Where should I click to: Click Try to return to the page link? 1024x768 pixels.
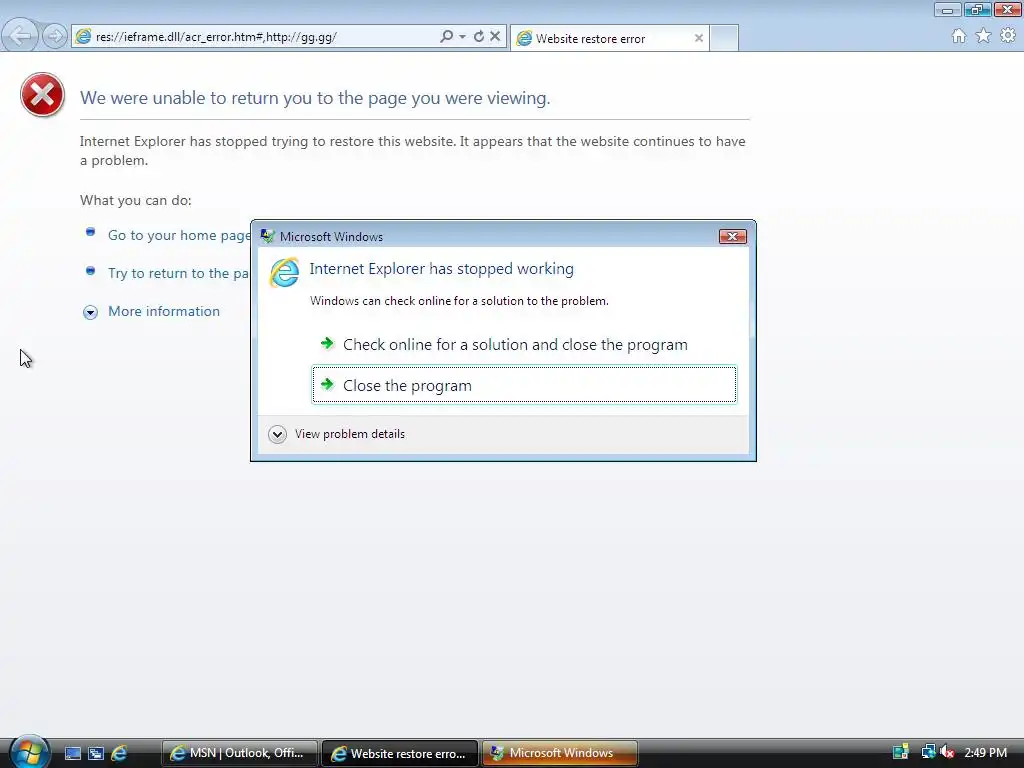tap(178, 273)
